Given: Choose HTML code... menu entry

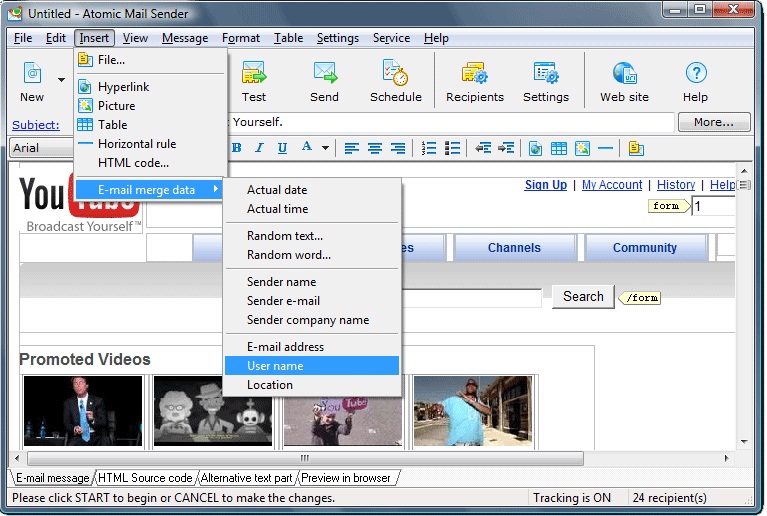Looking at the screenshot, I should (151, 163).
